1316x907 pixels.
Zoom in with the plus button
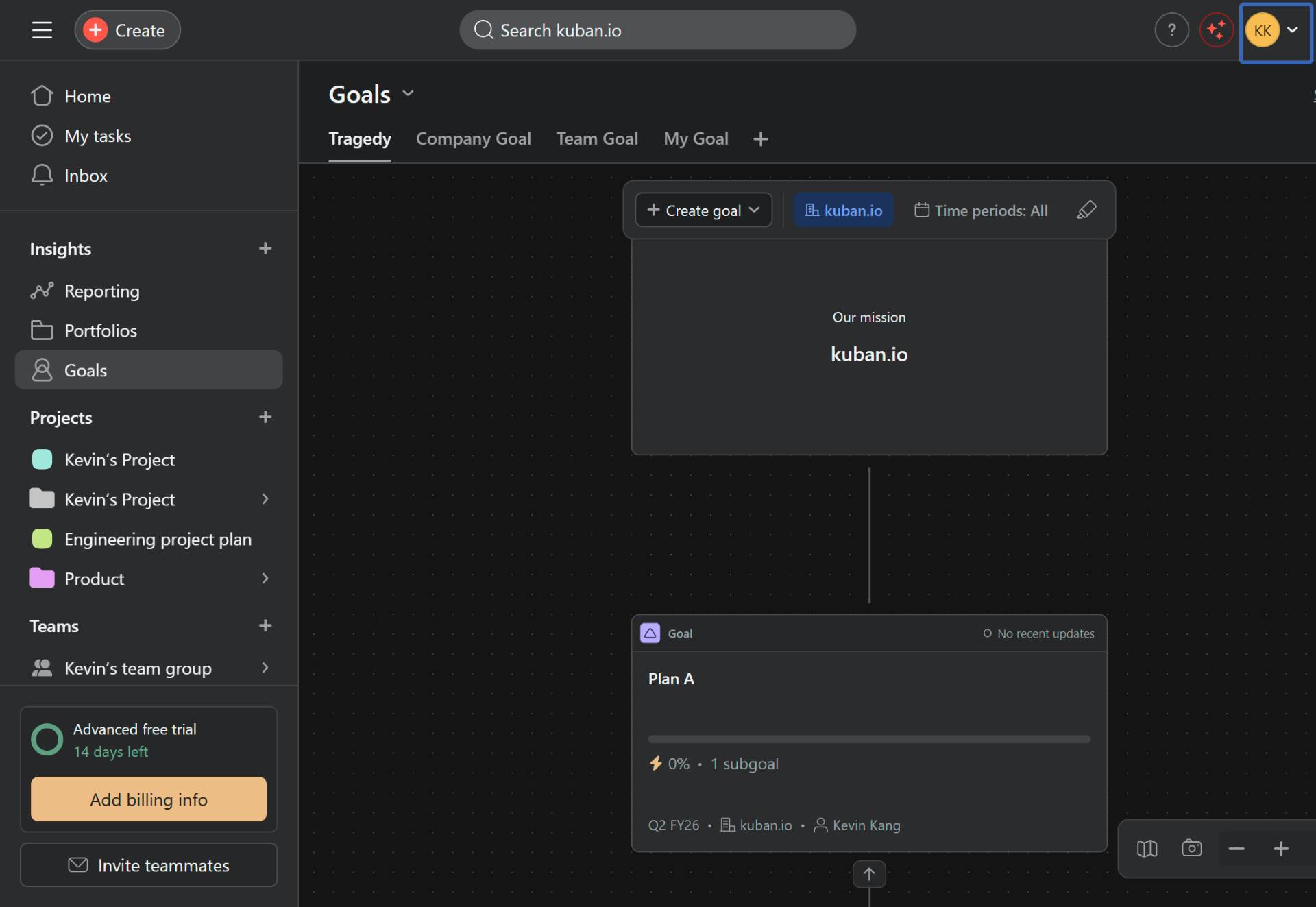(1280, 849)
